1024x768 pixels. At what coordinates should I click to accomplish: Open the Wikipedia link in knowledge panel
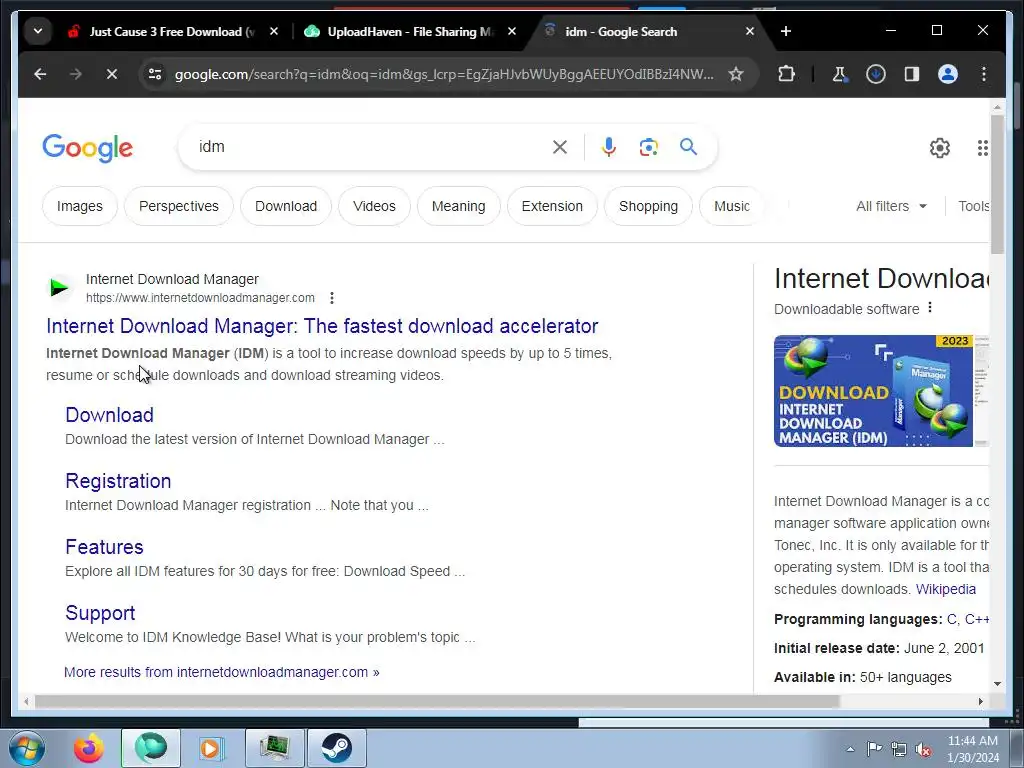(x=946, y=589)
